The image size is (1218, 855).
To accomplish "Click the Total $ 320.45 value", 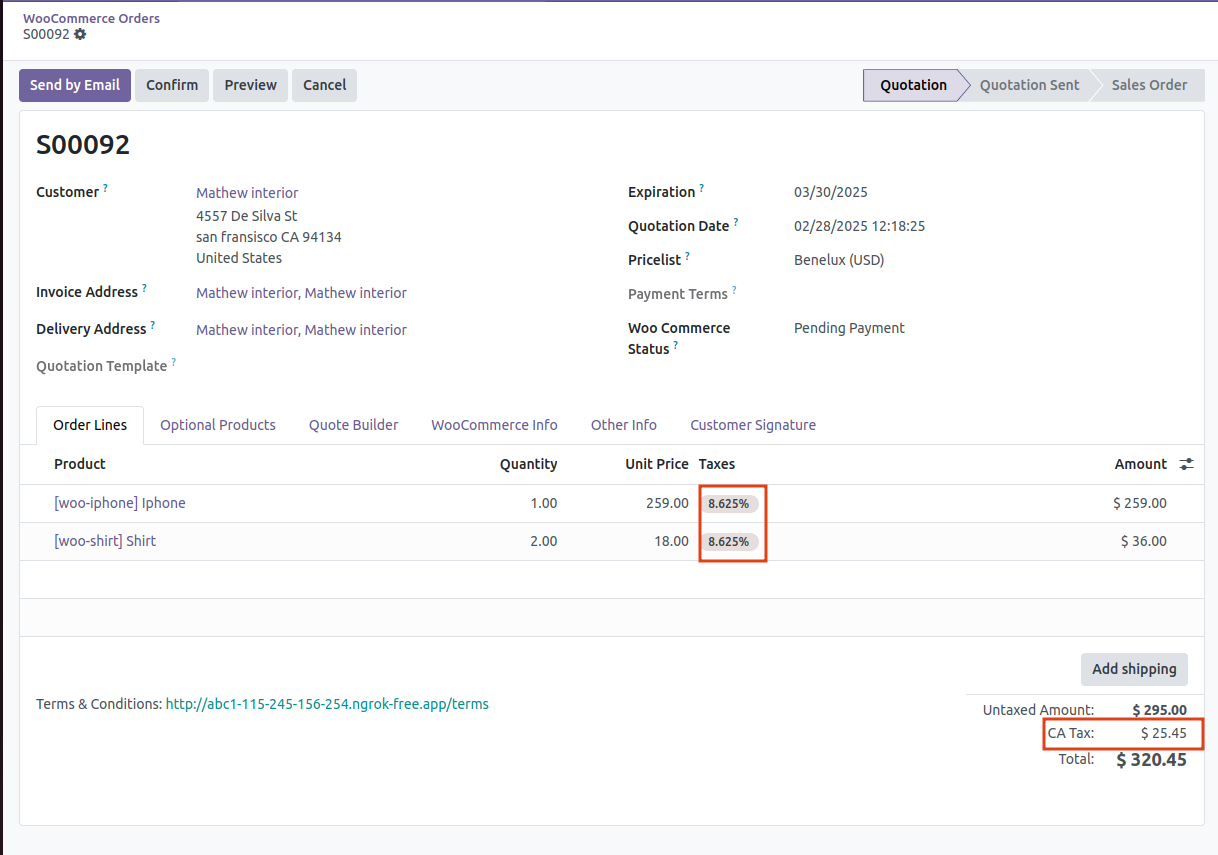I will [1151, 760].
